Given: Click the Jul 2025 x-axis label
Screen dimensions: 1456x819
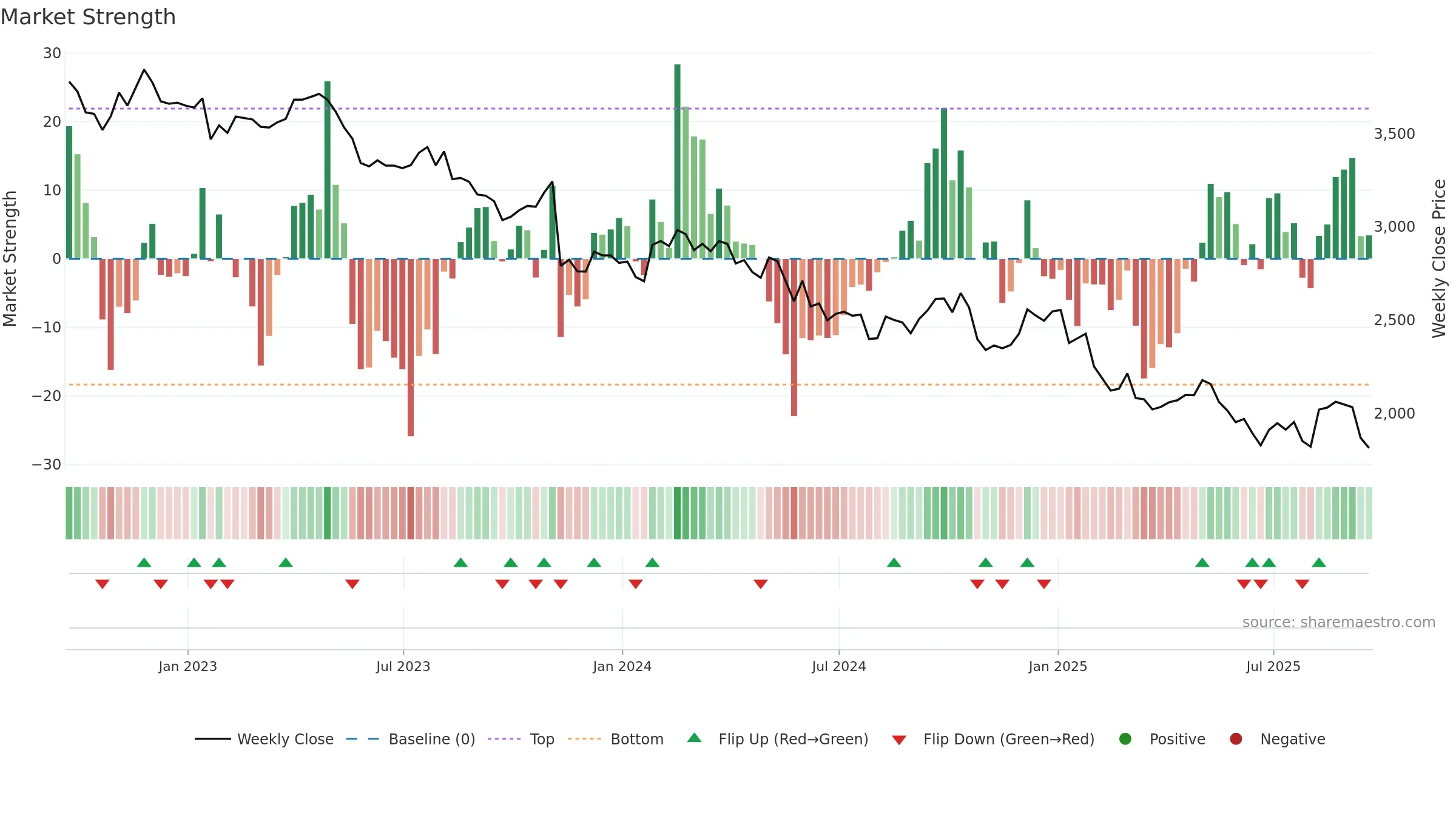Looking at the screenshot, I should 1273,666.
